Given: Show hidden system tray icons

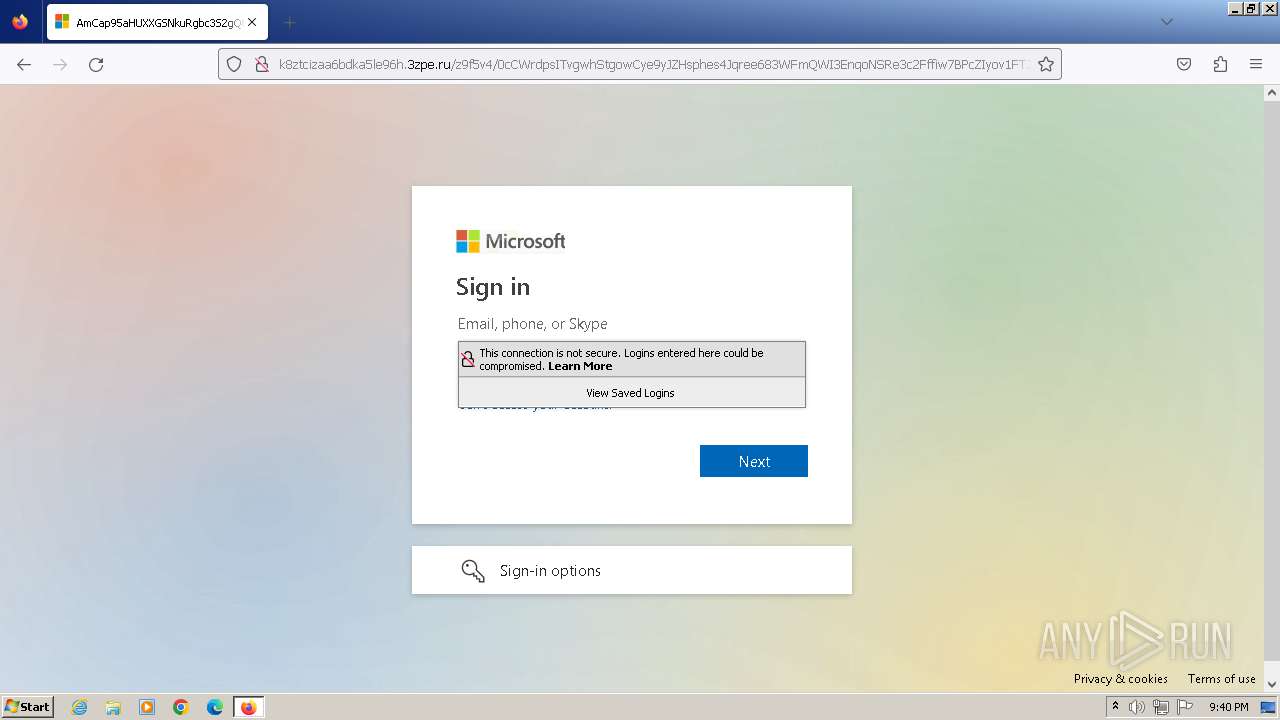Looking at the screenshot, I should (x=1115, y=707).
